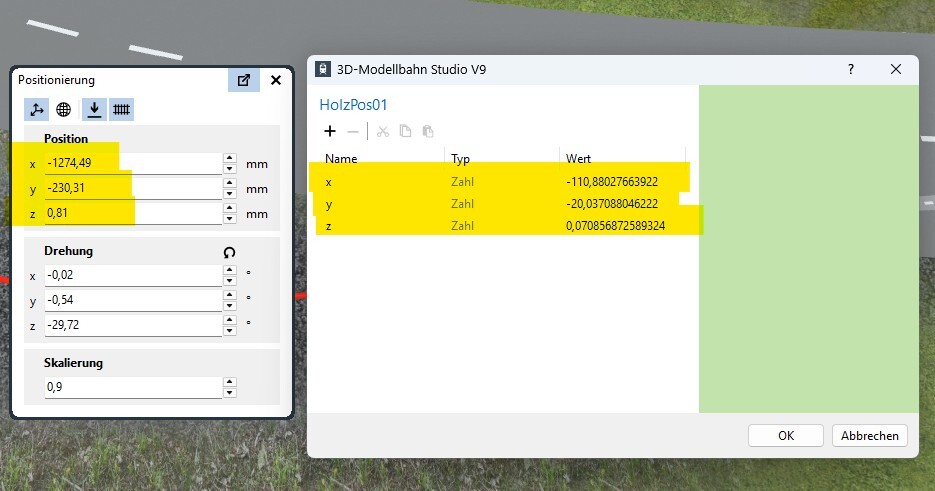Toggle snap-to-ground download arrow icon
This screenshot has width=935, height=491.
94,110
